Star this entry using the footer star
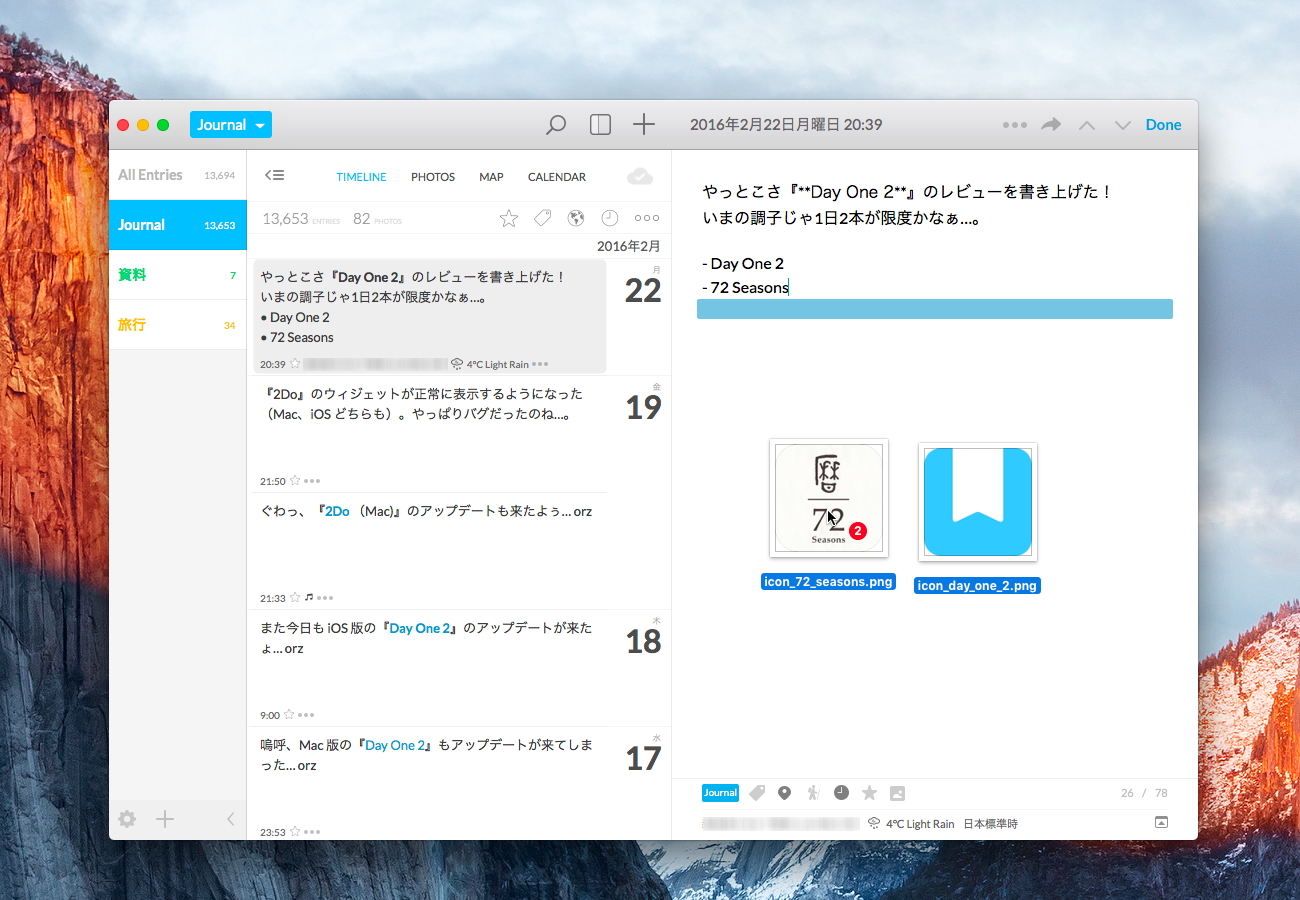This screenshot has height=900, width=1300. (x=869, y=793)
